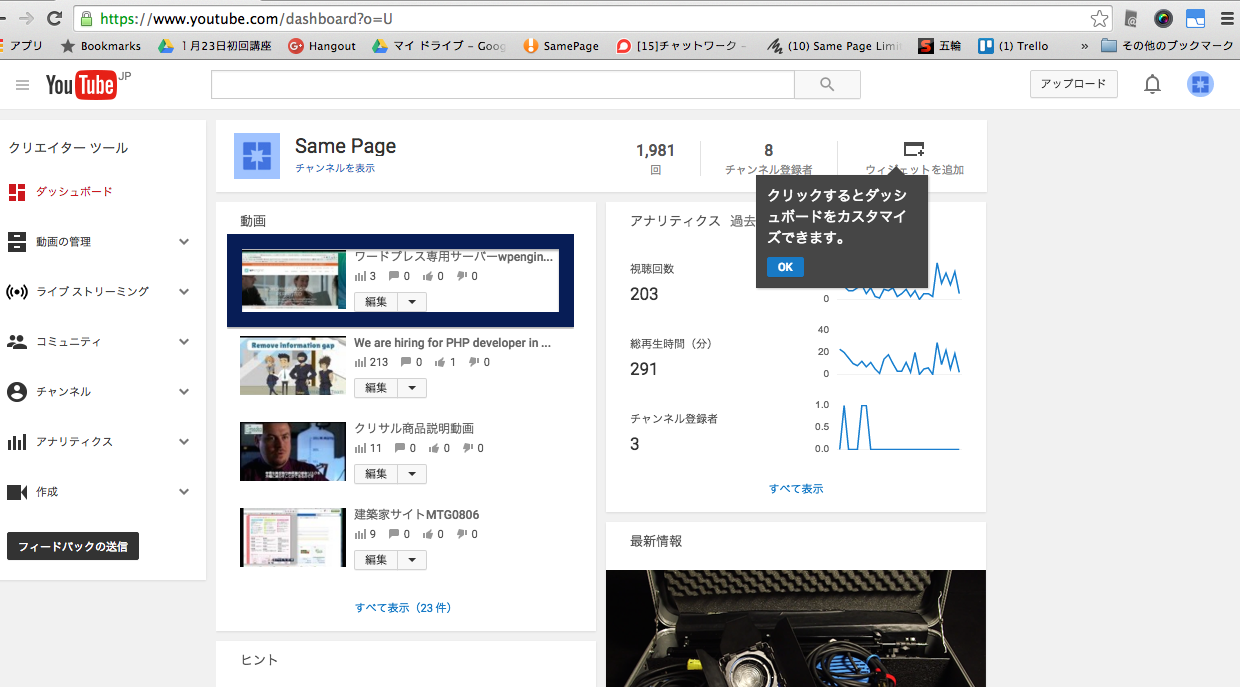Viewport: 1240px width, 687px height.
Task: Open the We are hiring for PHP developer title
Action: tap(452, 343)
